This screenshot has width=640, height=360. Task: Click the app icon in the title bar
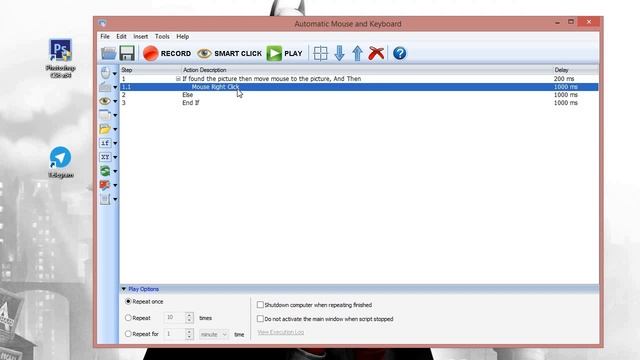click(x=102, y=23)
